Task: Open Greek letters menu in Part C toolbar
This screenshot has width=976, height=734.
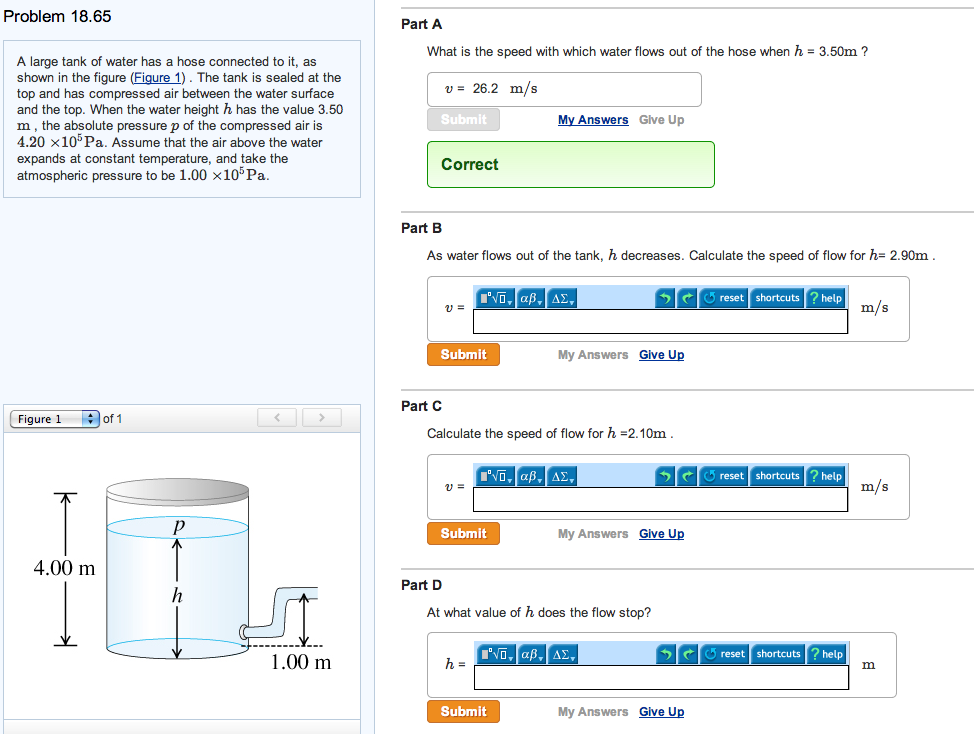Action: coord(530,476)
